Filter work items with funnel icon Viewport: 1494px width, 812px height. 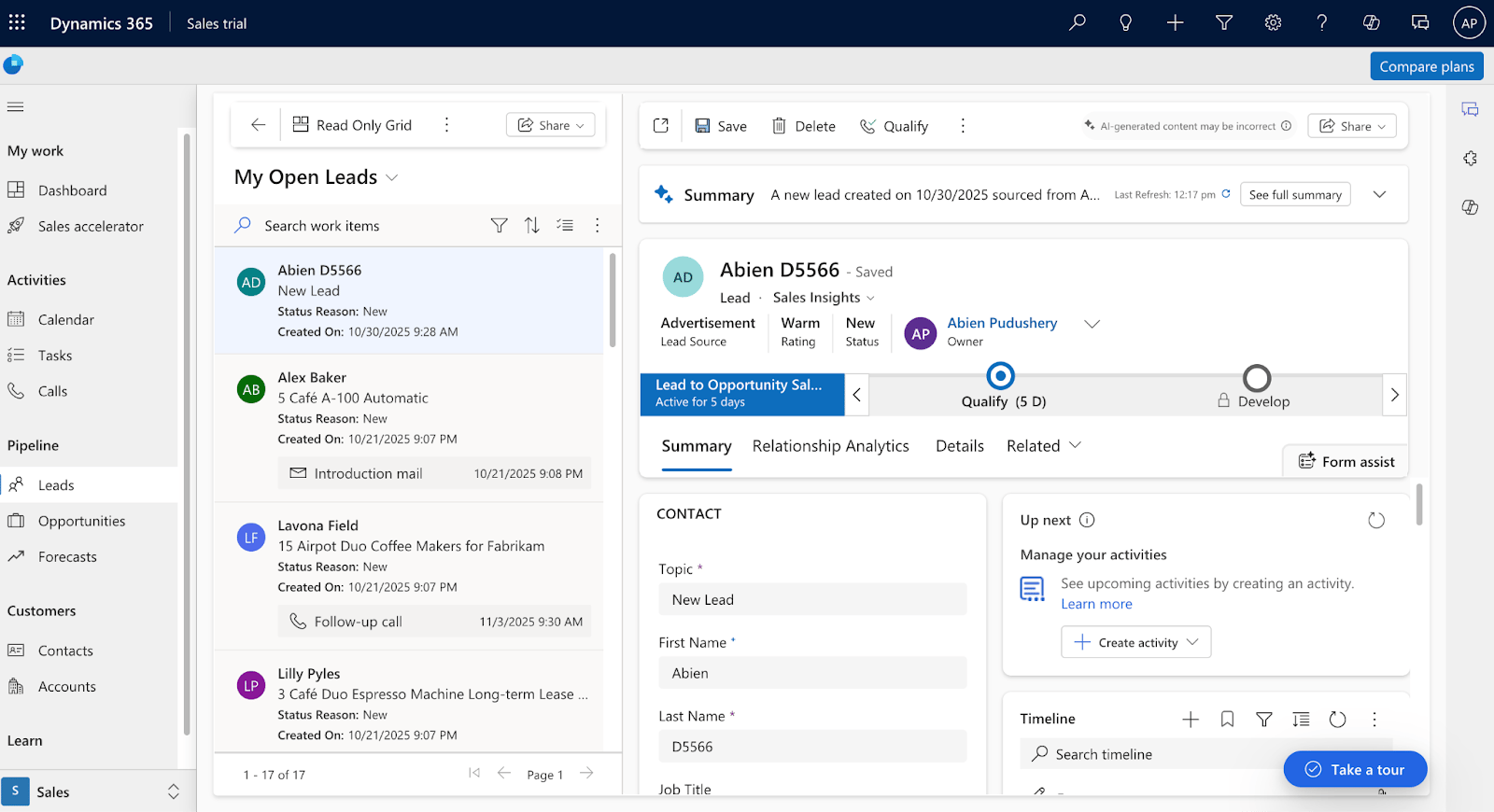pos(500,225)
